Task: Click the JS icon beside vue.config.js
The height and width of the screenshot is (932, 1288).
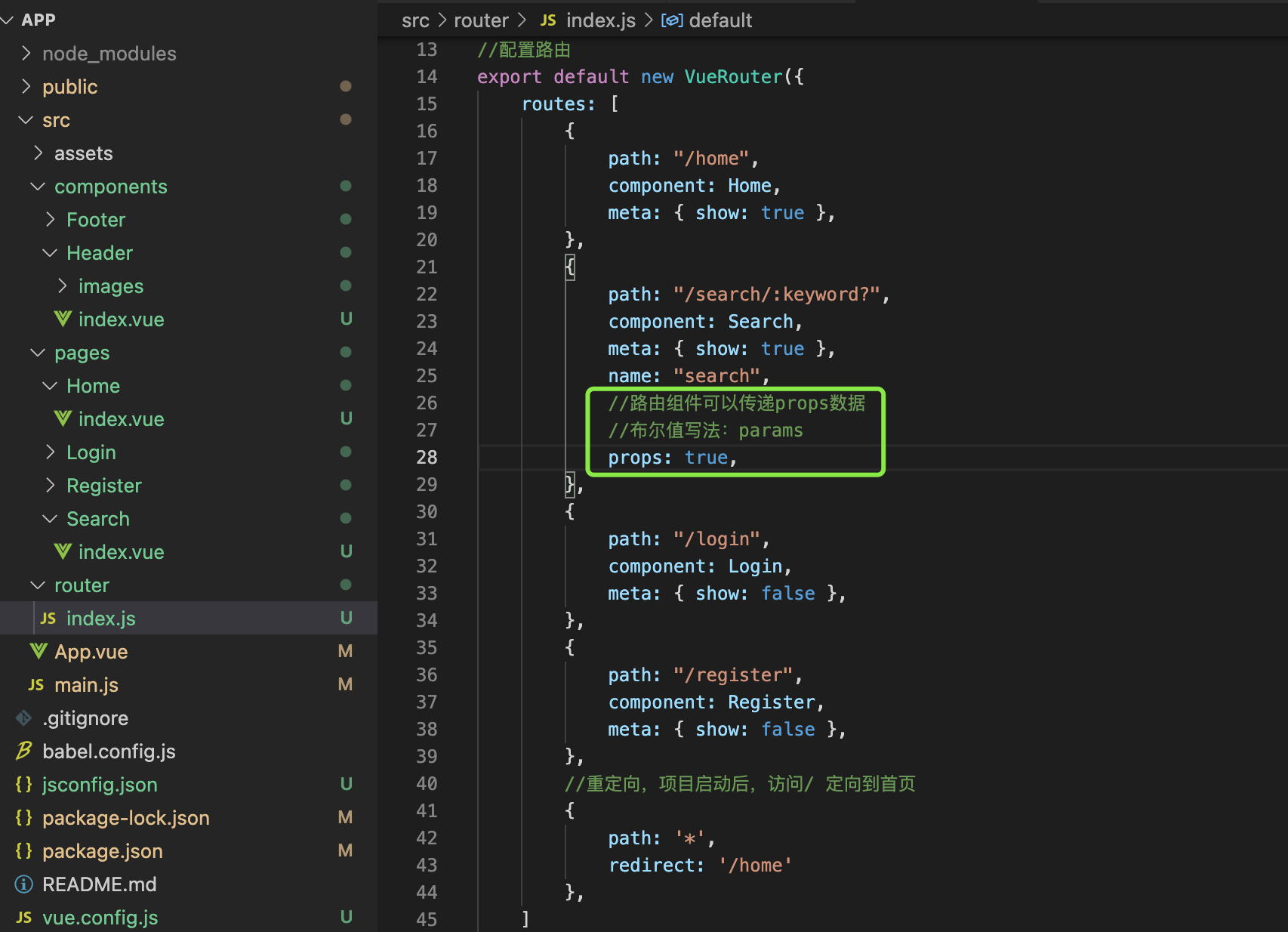Action: click(24, 918)
